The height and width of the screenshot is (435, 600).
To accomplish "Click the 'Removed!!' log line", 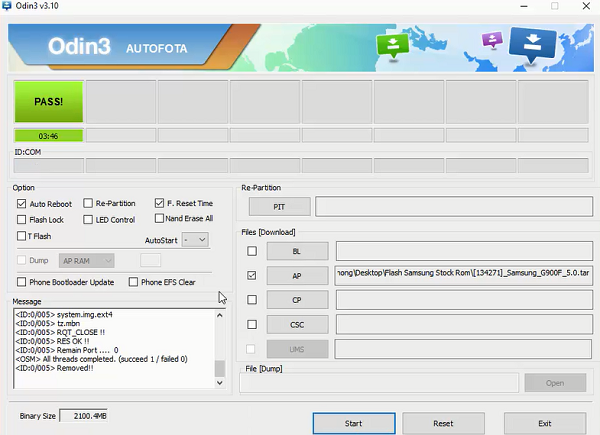I will click(54, 368).
